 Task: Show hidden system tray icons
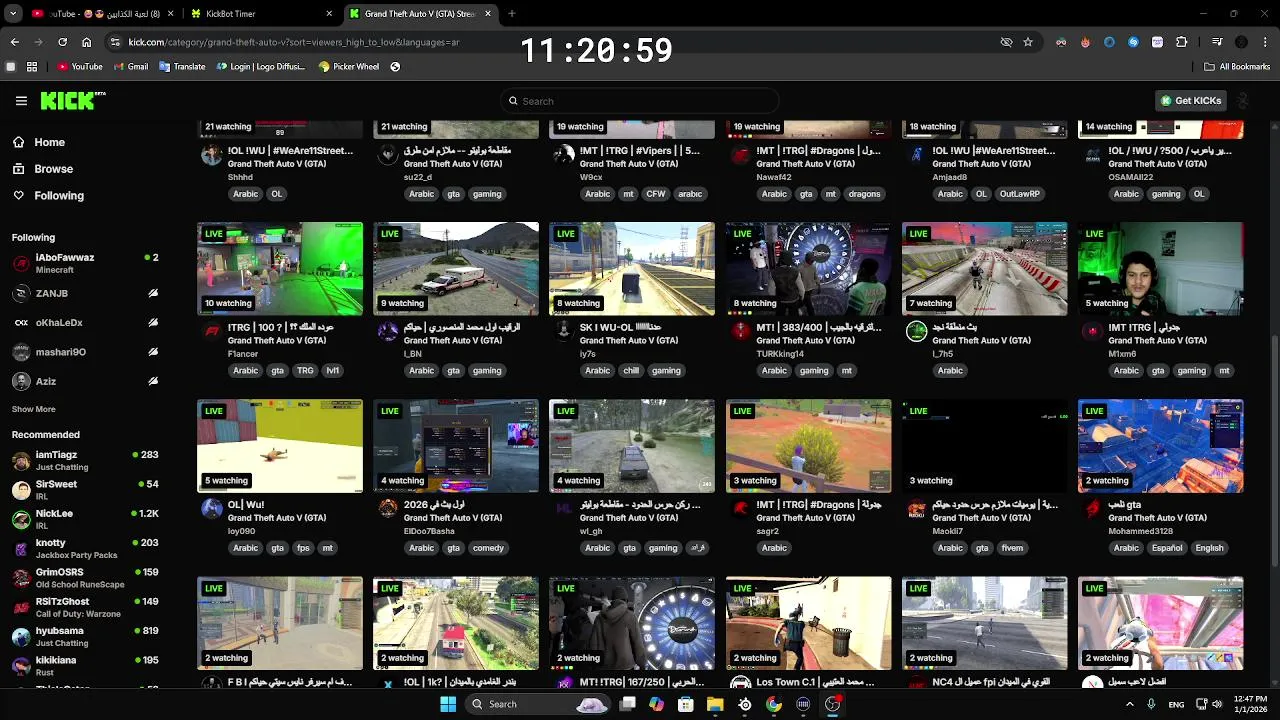(1130, 704)
